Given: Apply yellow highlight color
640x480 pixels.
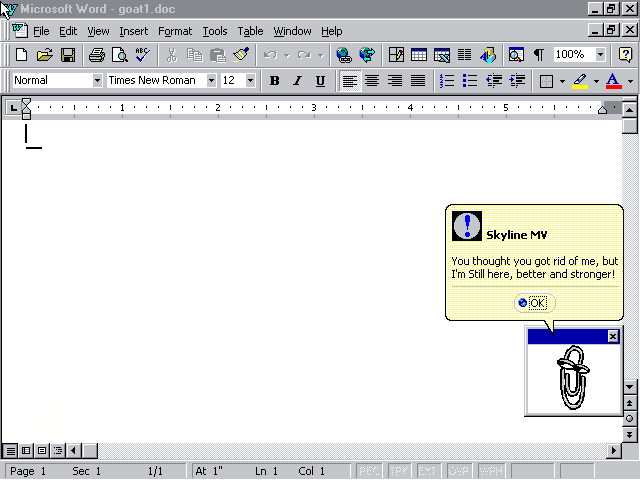Looking at the screenshot, I should (580, 81).
